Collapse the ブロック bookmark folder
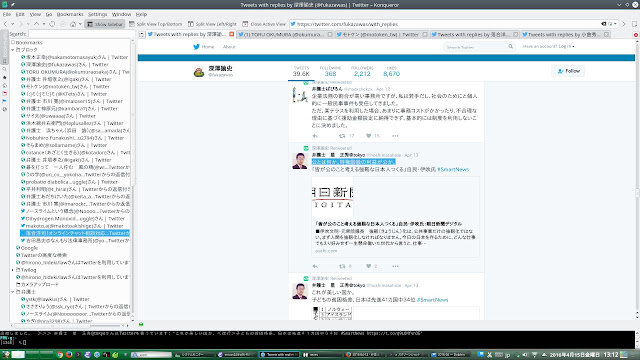Screen dimensions: 640x360 tap(13, 50)
